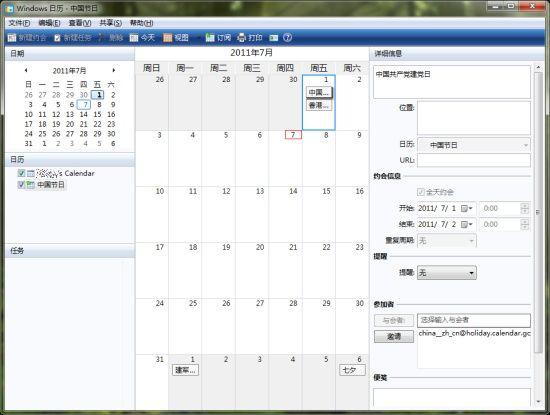Click the 订阅 subscribe toolbar icon
The image size is (550, 415).
tap(210, 38)
